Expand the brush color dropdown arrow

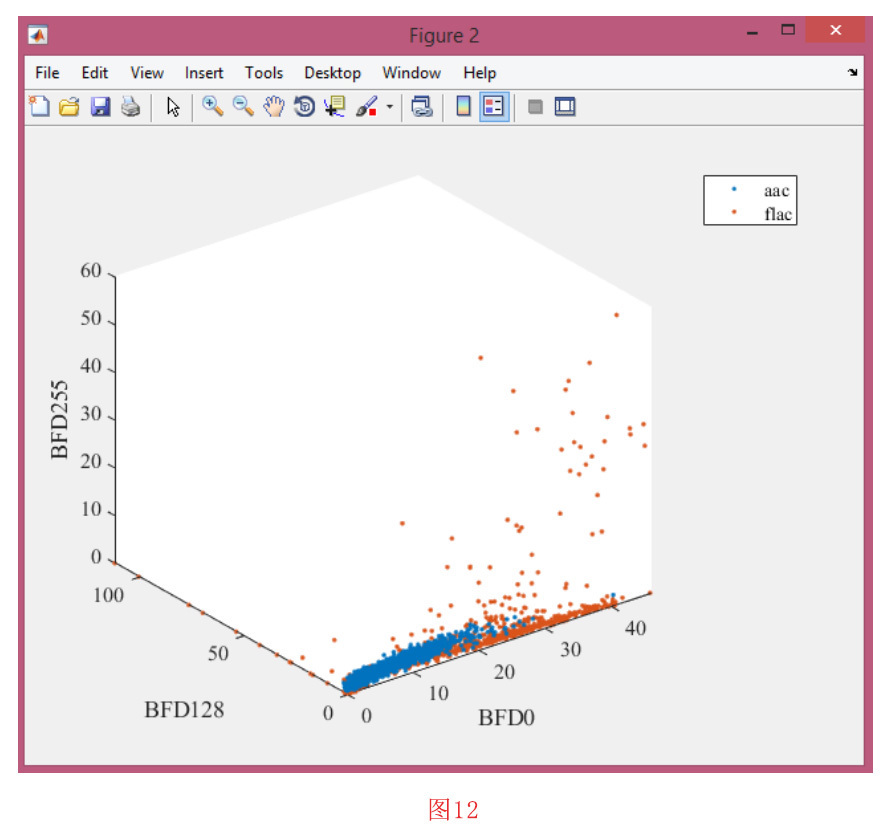[389, 106]
